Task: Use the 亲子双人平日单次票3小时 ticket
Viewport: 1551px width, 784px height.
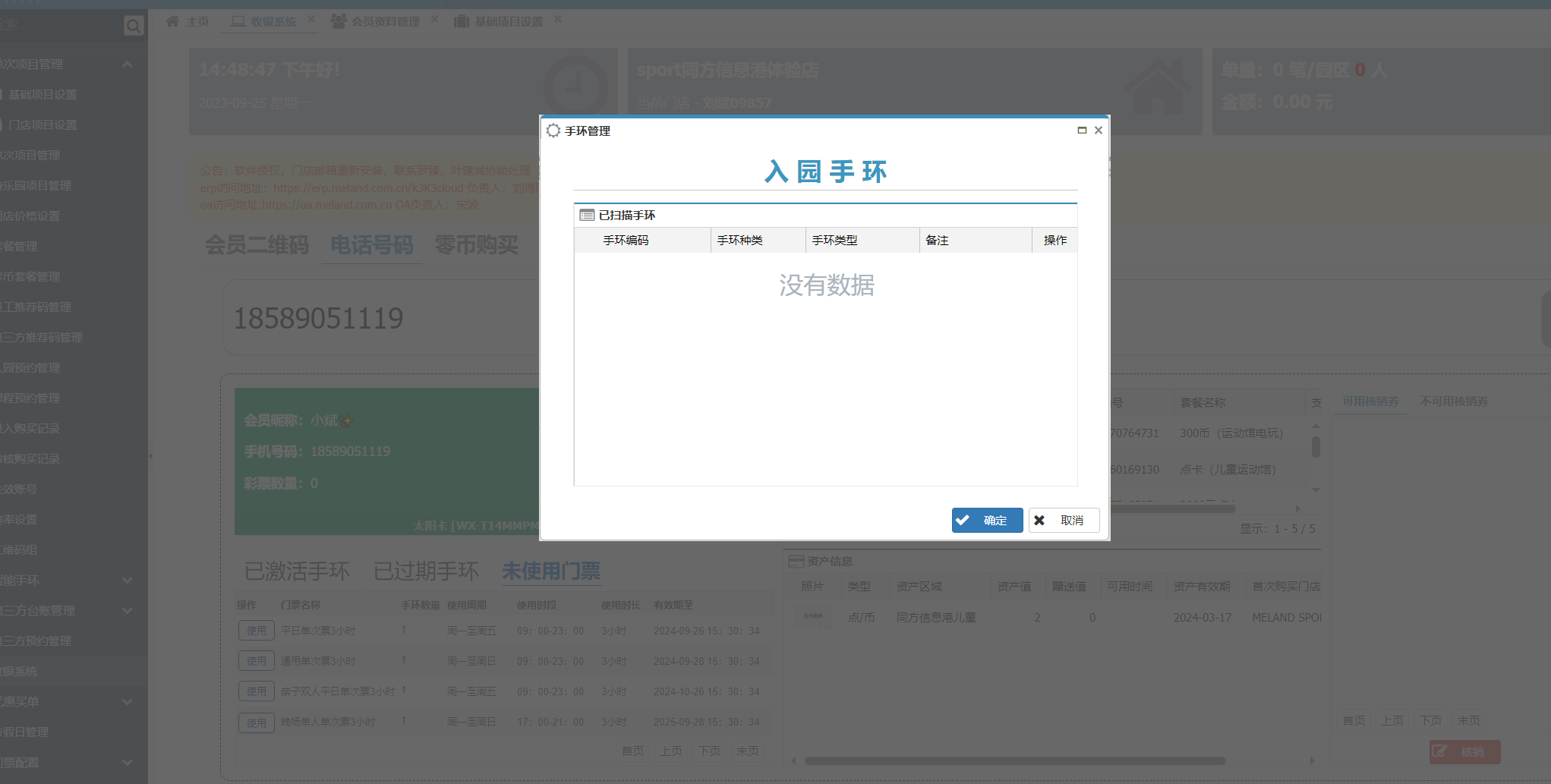Action: 257,691
